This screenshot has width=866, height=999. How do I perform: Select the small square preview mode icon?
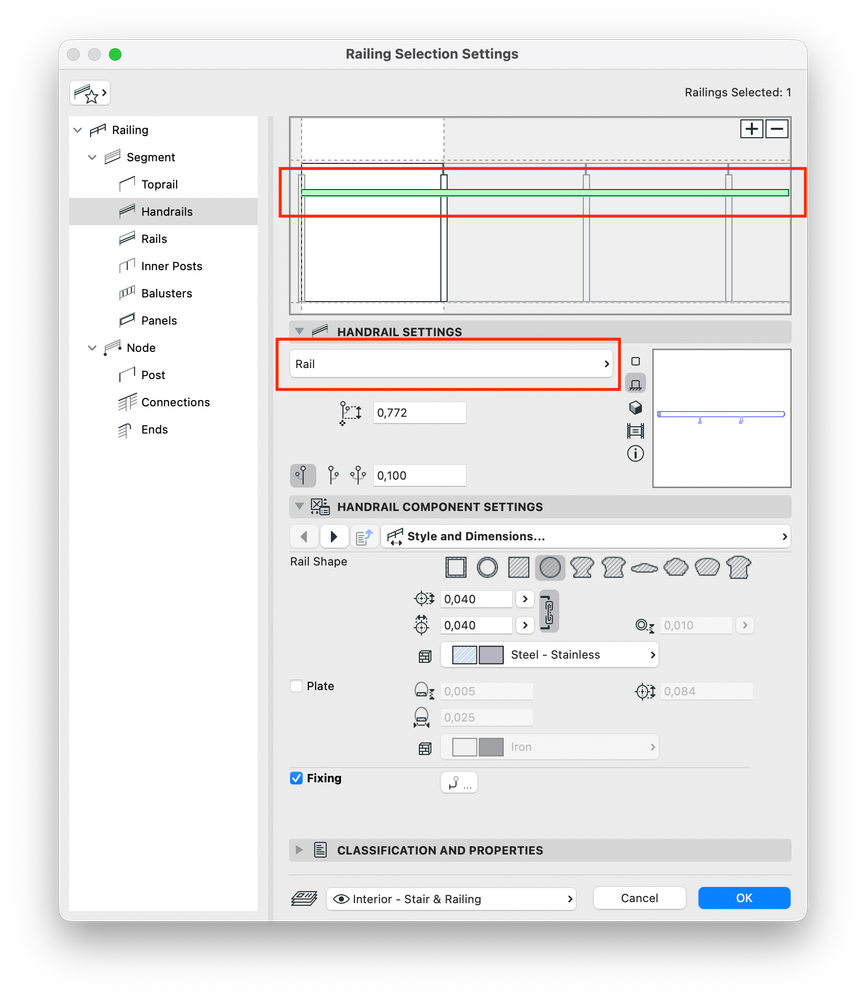[635, 361]
